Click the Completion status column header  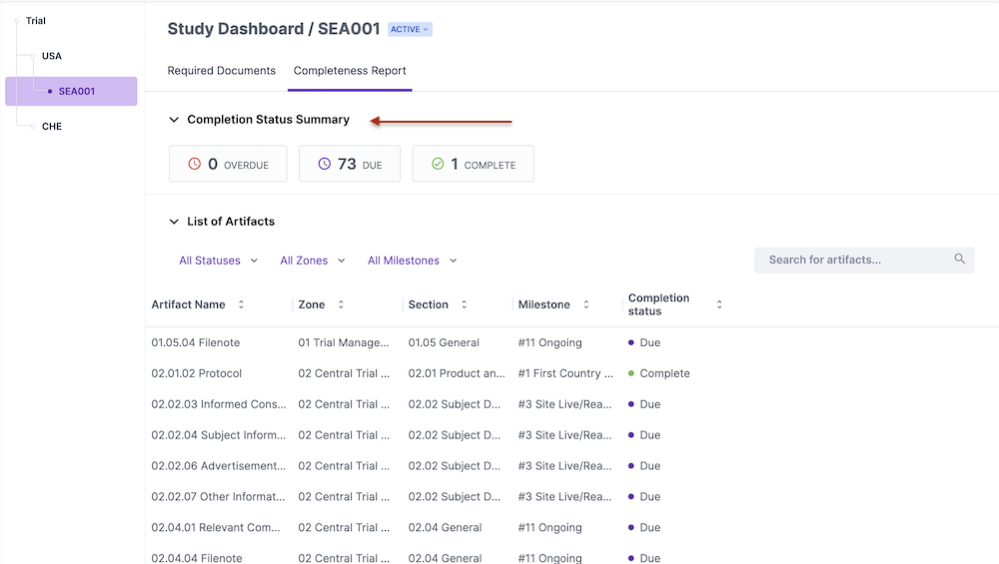659,305
